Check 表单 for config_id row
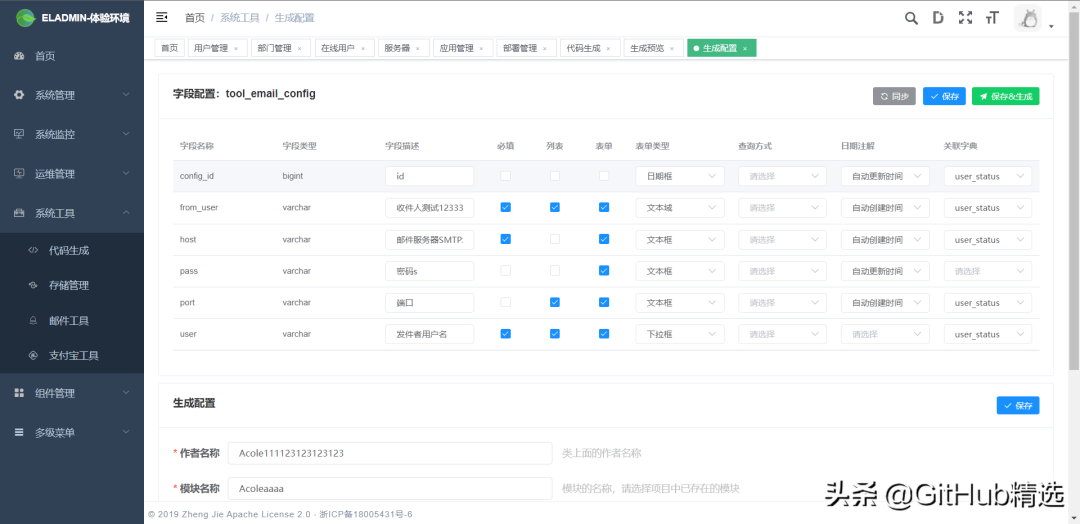 (604, 176)
